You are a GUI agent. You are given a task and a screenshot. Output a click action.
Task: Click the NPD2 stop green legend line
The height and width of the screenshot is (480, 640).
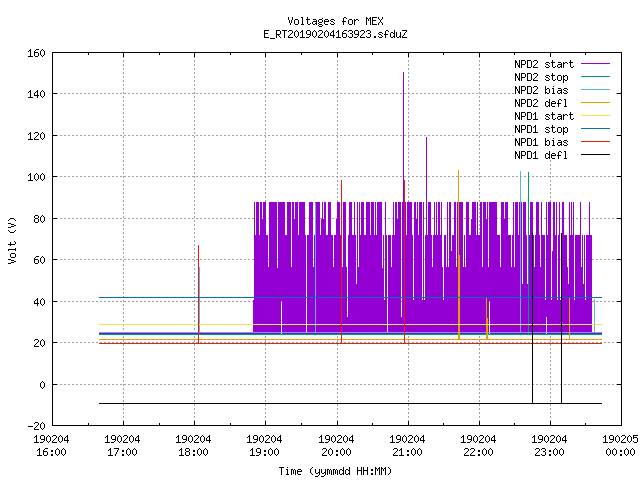click(595, 77)
